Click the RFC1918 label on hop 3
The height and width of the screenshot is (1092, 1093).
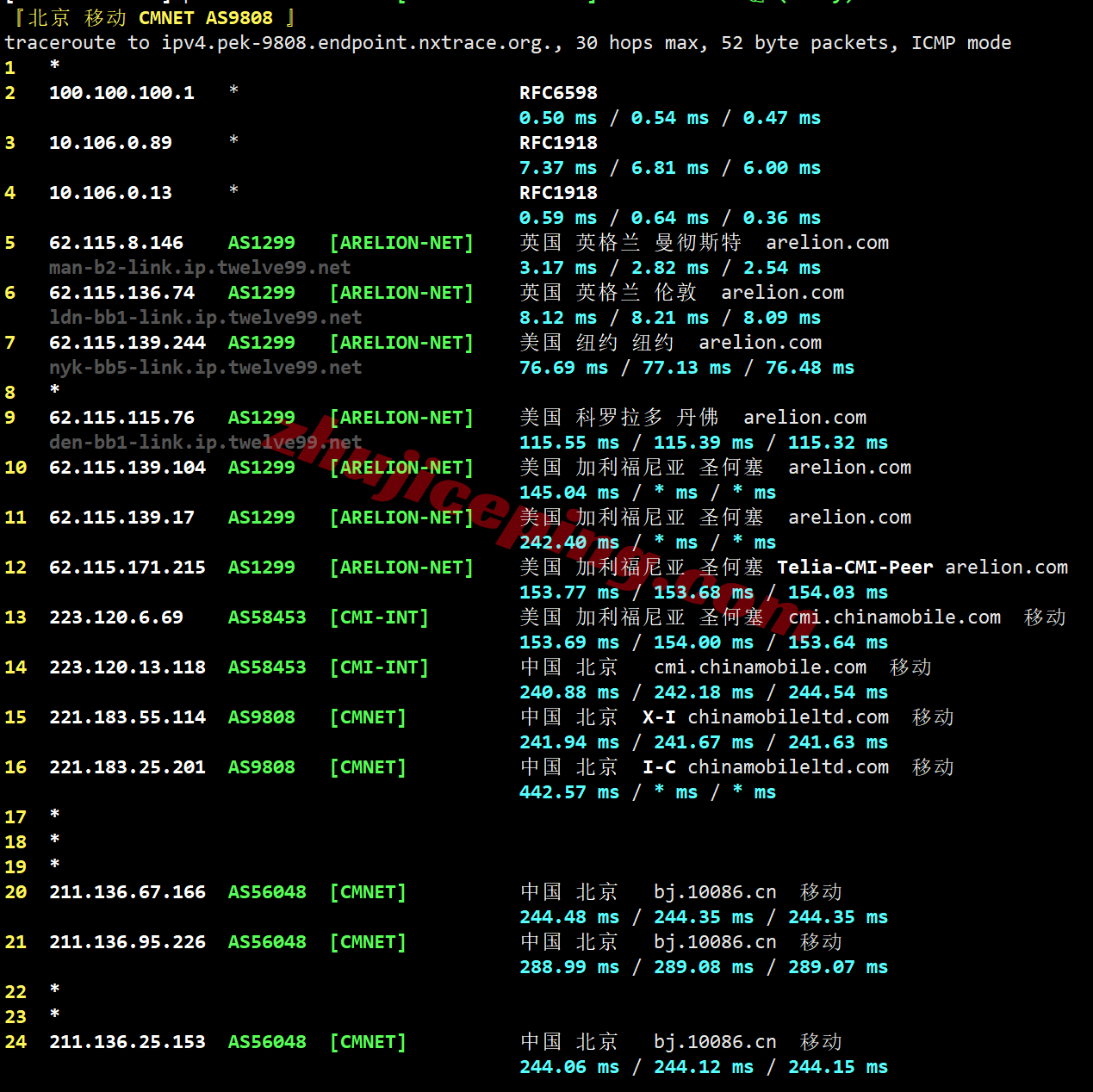[x=558, y=143]
